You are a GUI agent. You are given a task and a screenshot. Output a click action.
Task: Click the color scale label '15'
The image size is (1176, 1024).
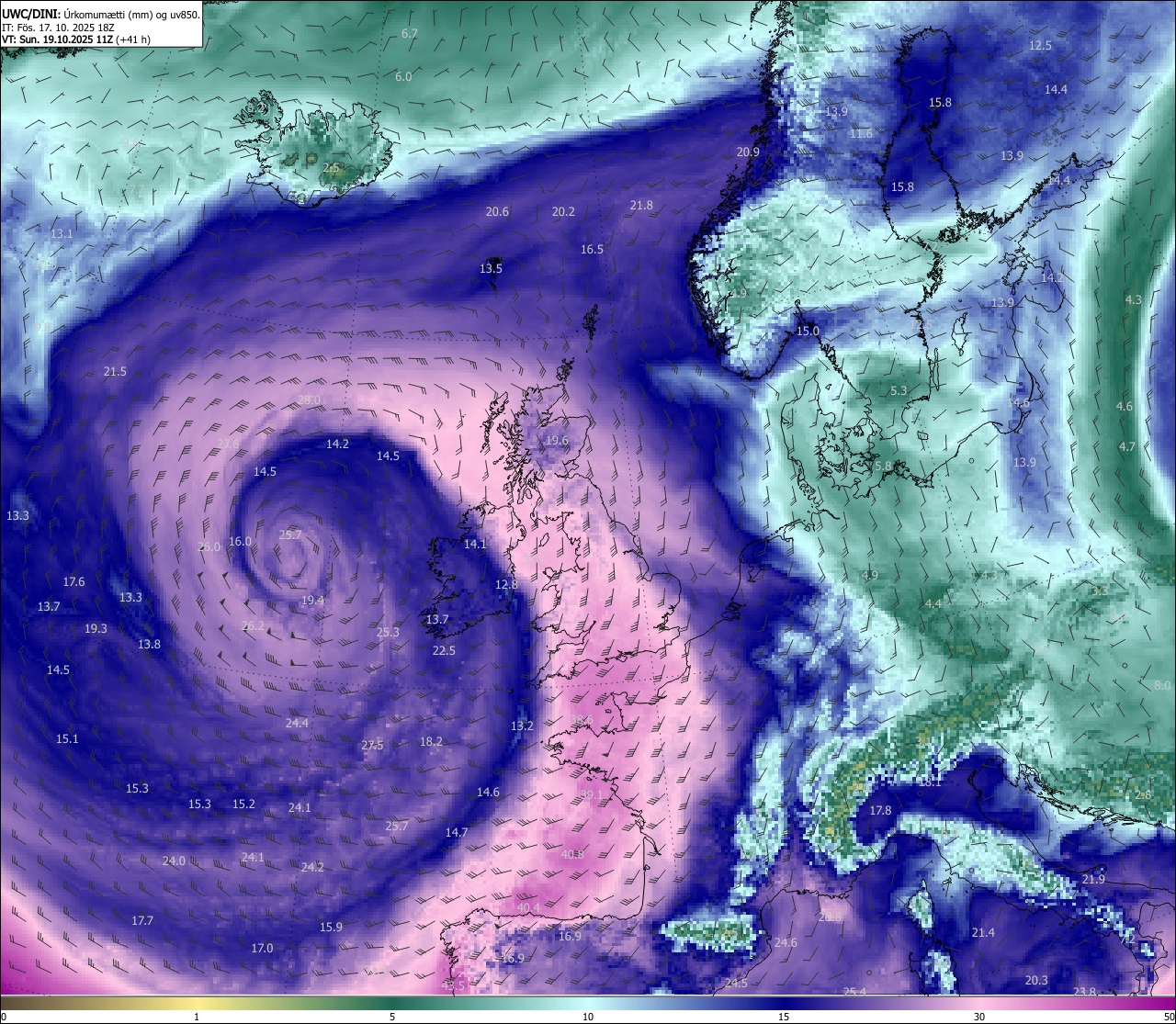(x=784, y=1017)
